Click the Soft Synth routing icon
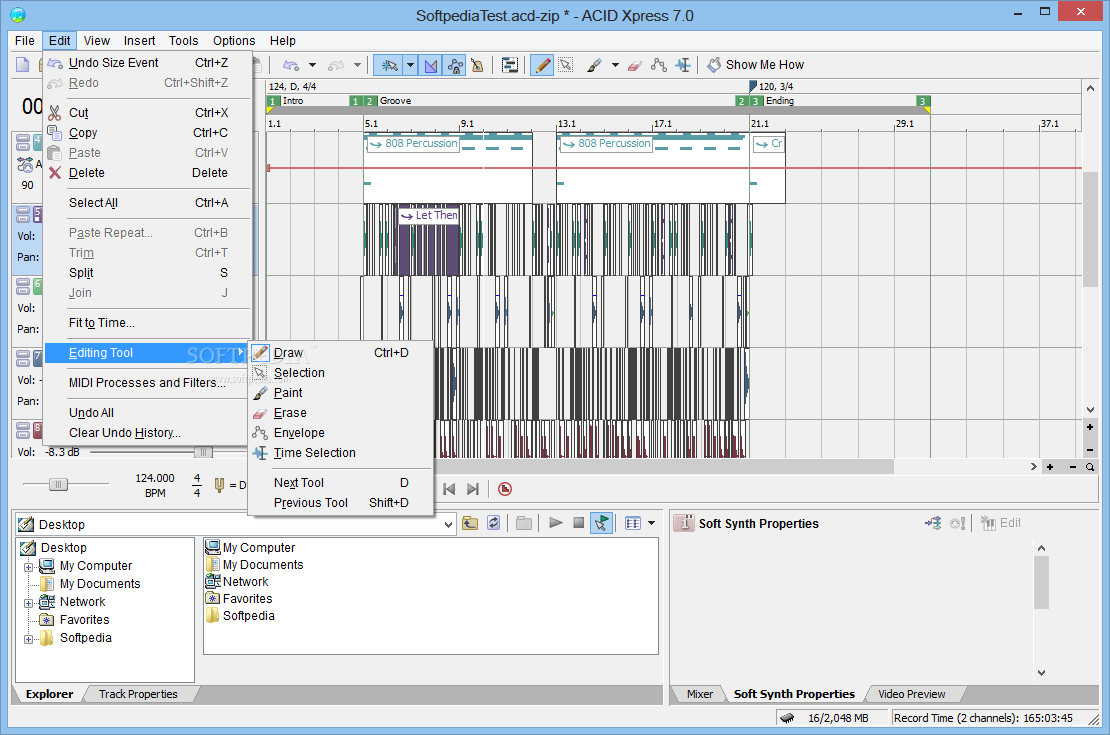1110x735 pixels. click(934, 523)
